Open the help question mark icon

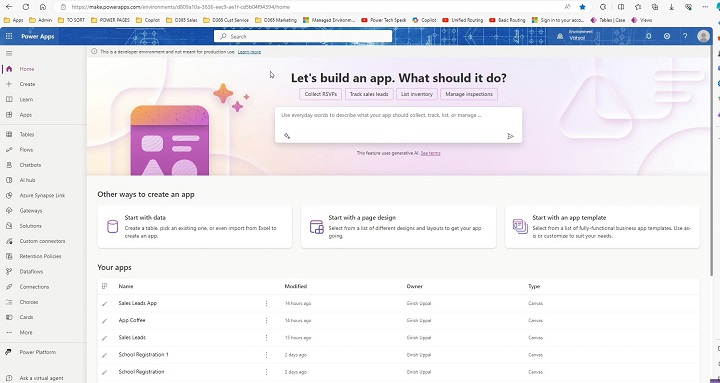tap(685, 36)
